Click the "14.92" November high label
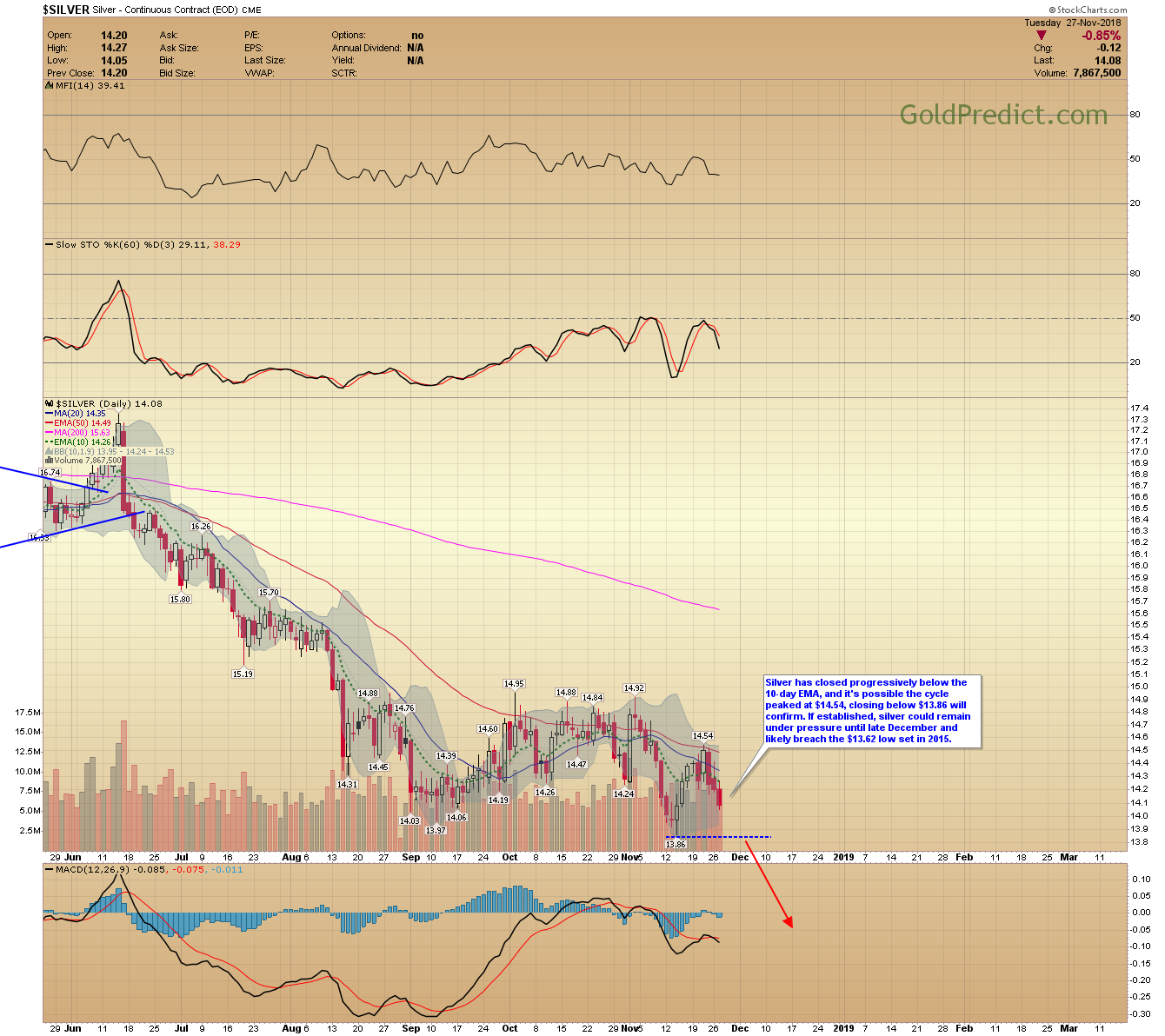The image size is (1165, 1036). coord(634,688)
